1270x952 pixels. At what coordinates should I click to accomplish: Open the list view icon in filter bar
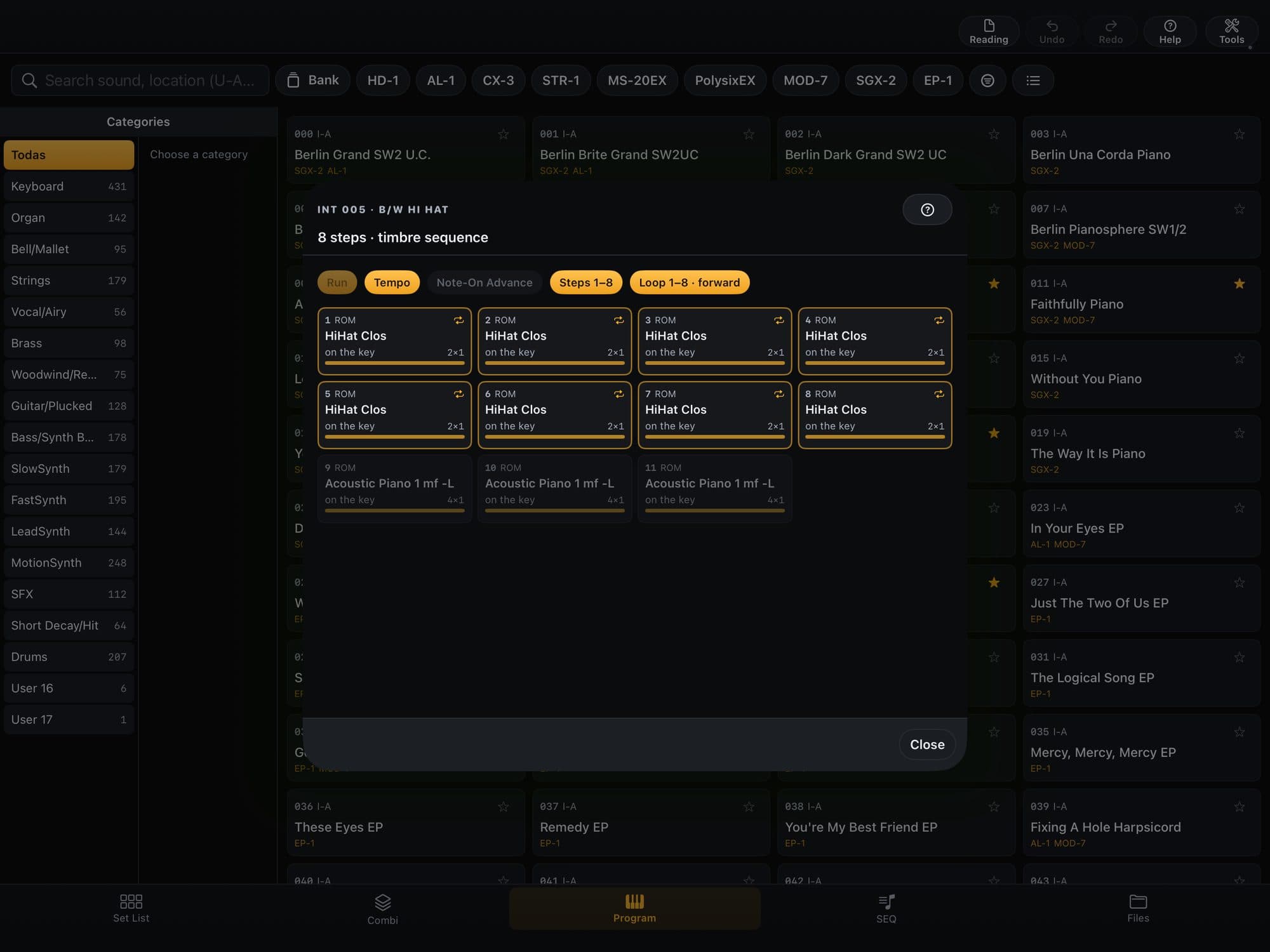point(1033,81)
